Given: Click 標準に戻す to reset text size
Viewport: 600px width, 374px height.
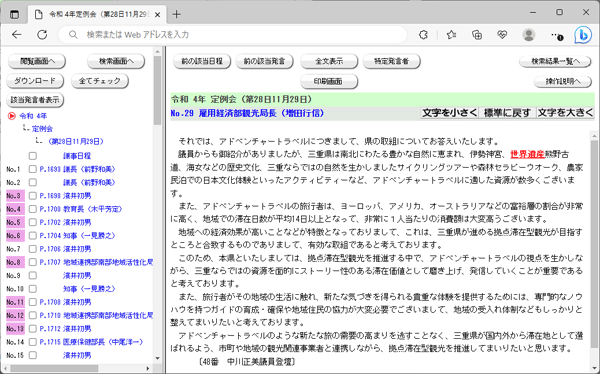Looking at the screenshot, I should coord(507,113).
